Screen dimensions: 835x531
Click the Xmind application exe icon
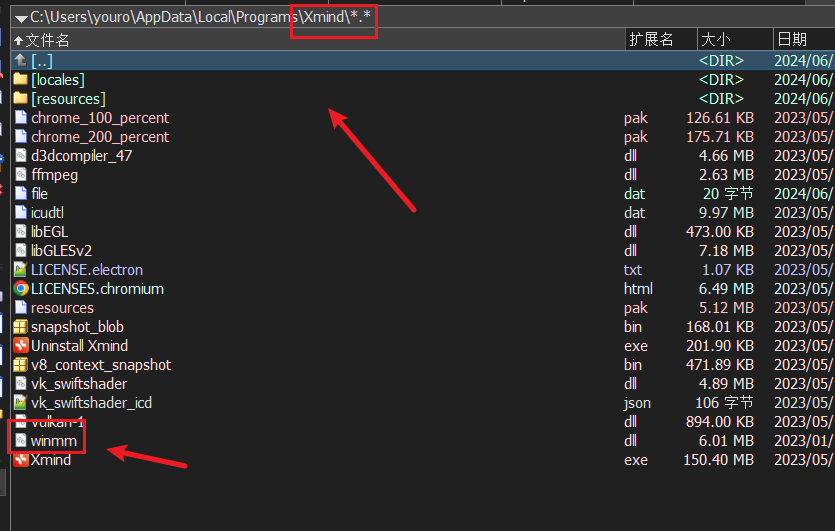tap(21, 460)
